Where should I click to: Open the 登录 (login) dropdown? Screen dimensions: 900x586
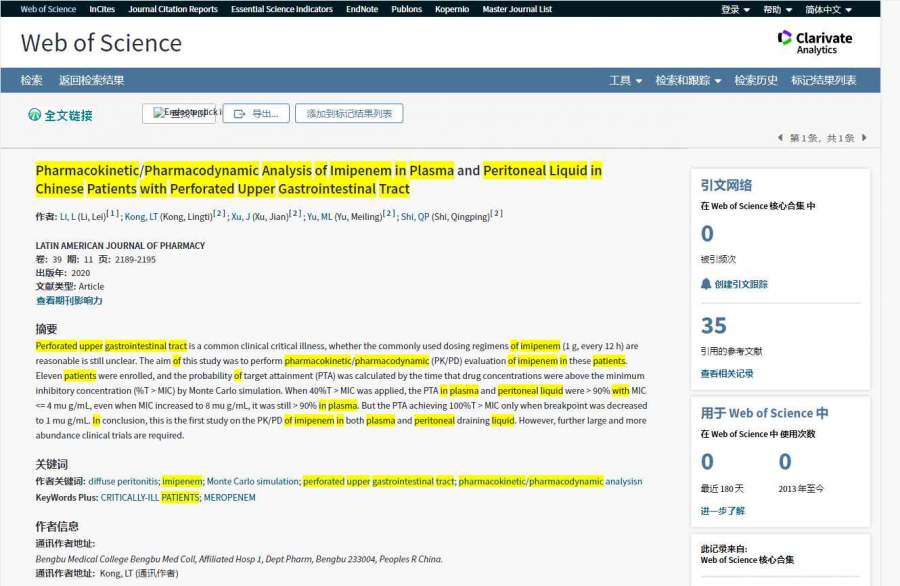pyautogui.click(x=735, y=9)
